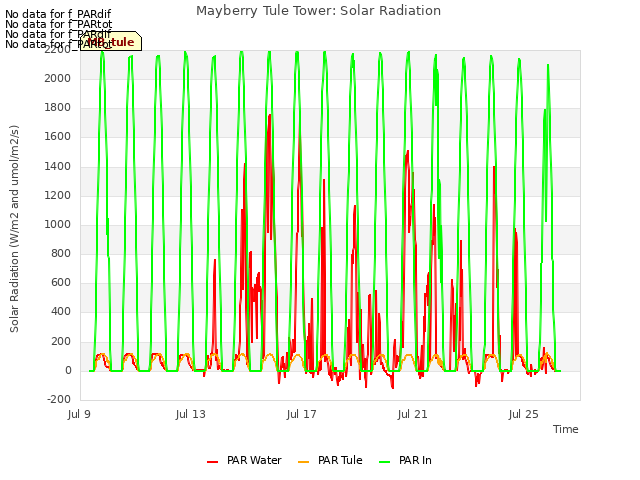
Task: Click the 1000 y-axis tick label
Action: (58, 224)
